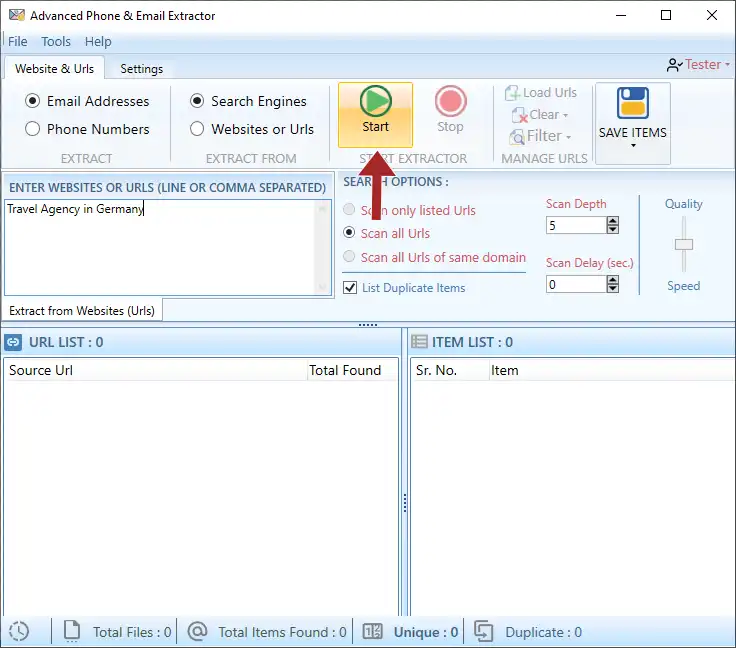The width and height of the screenshot is (736, 648).
Task: Click the red Stop button
Action: 450,110
